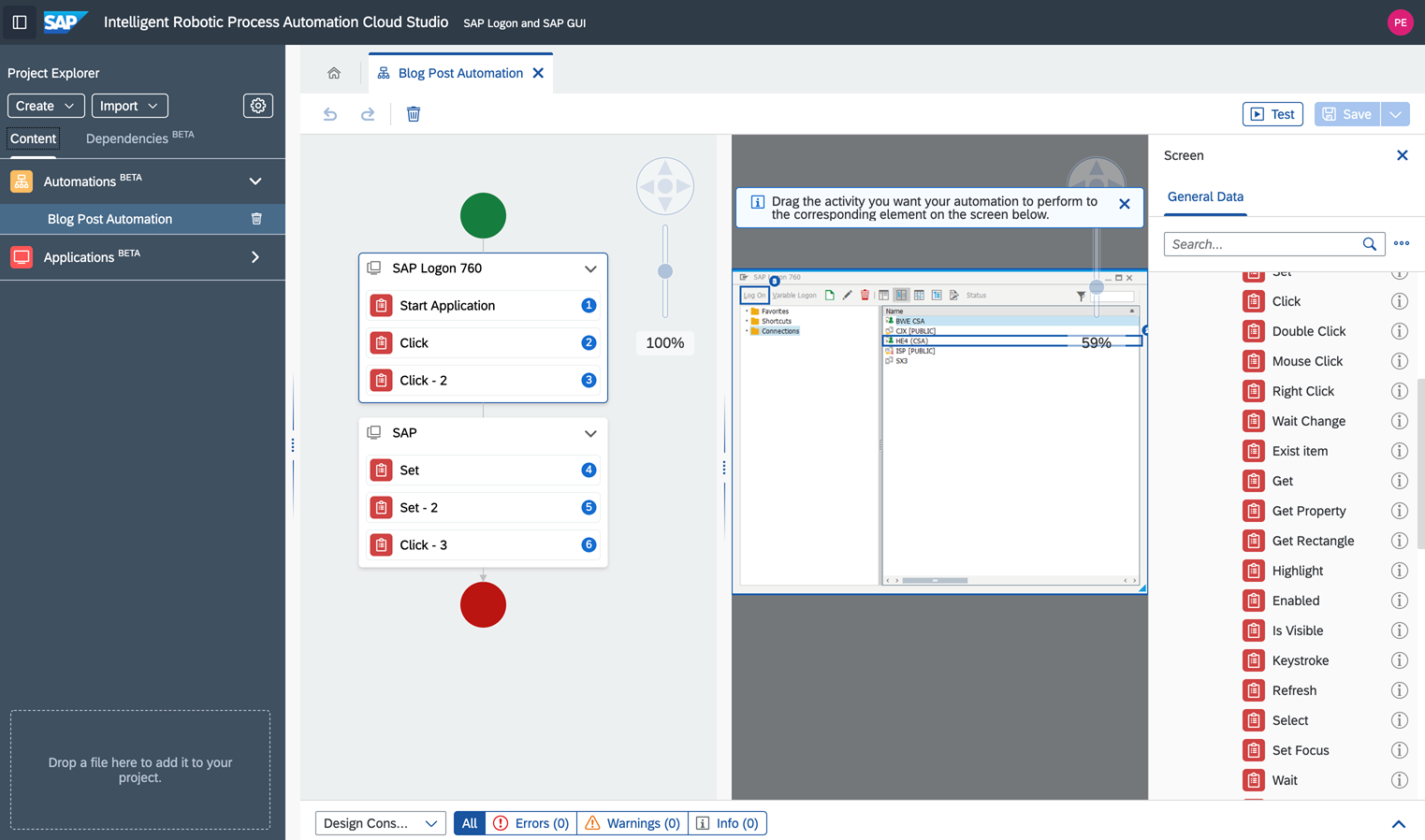Click the screen preview zoom slider handle
Screen dimensions: 1425x840
[1097, 287]
